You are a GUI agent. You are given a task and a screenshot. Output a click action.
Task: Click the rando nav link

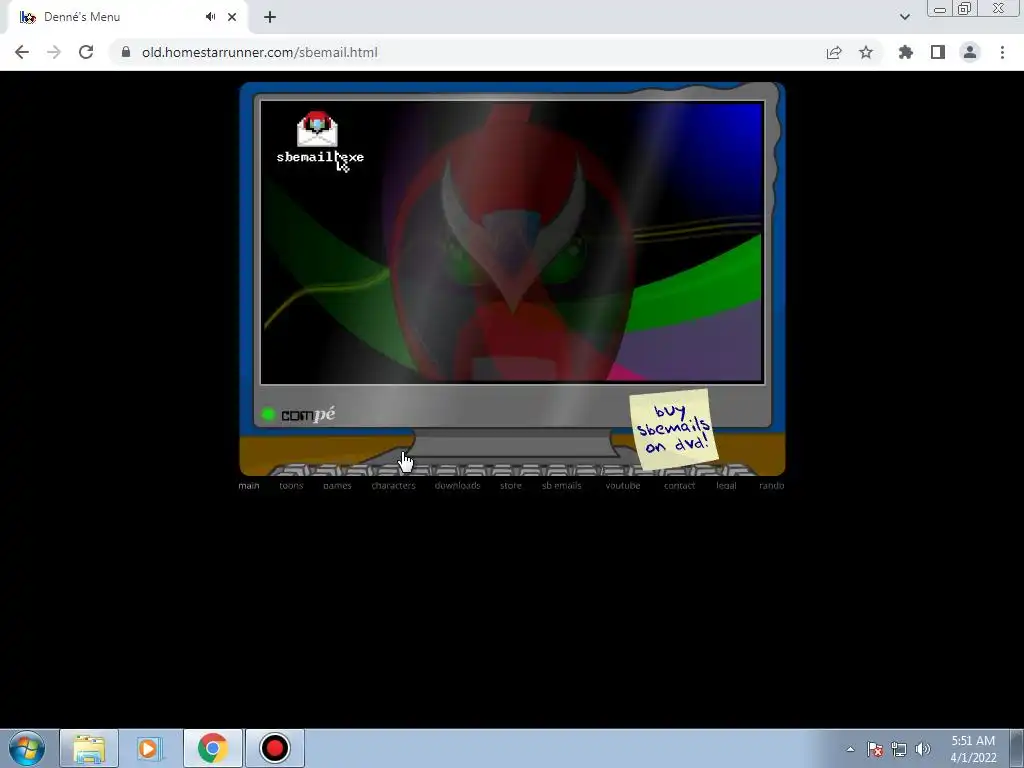coord(771,485)
